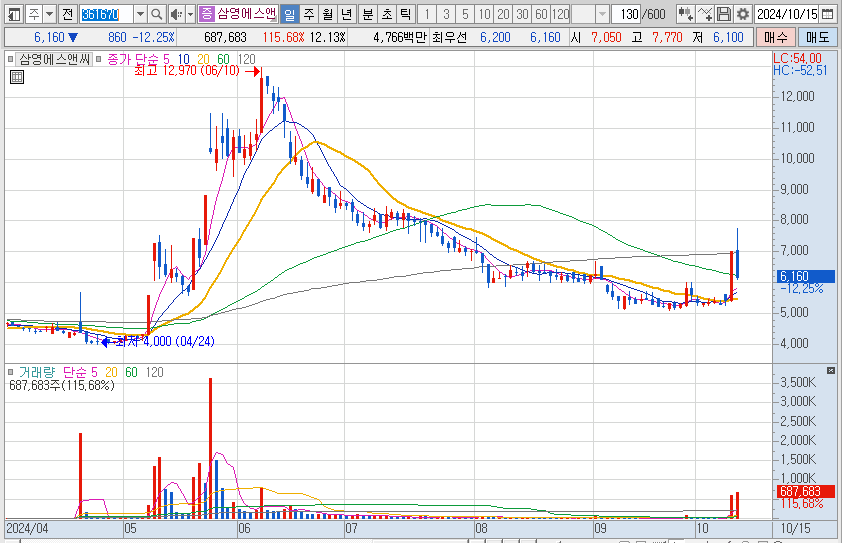
Task: Click the 최우선 label
Action: click(449, 38)
